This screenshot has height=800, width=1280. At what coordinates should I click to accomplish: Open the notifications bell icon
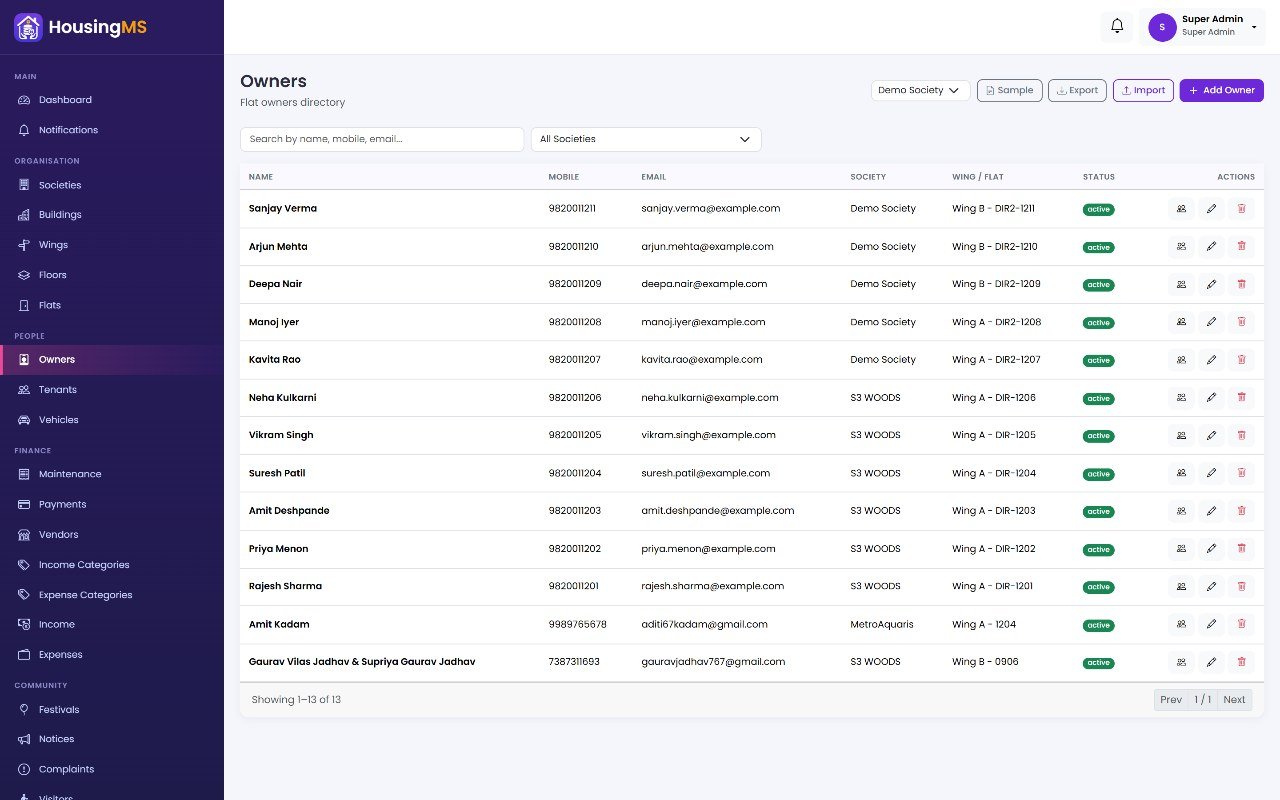click(1117, 27)
